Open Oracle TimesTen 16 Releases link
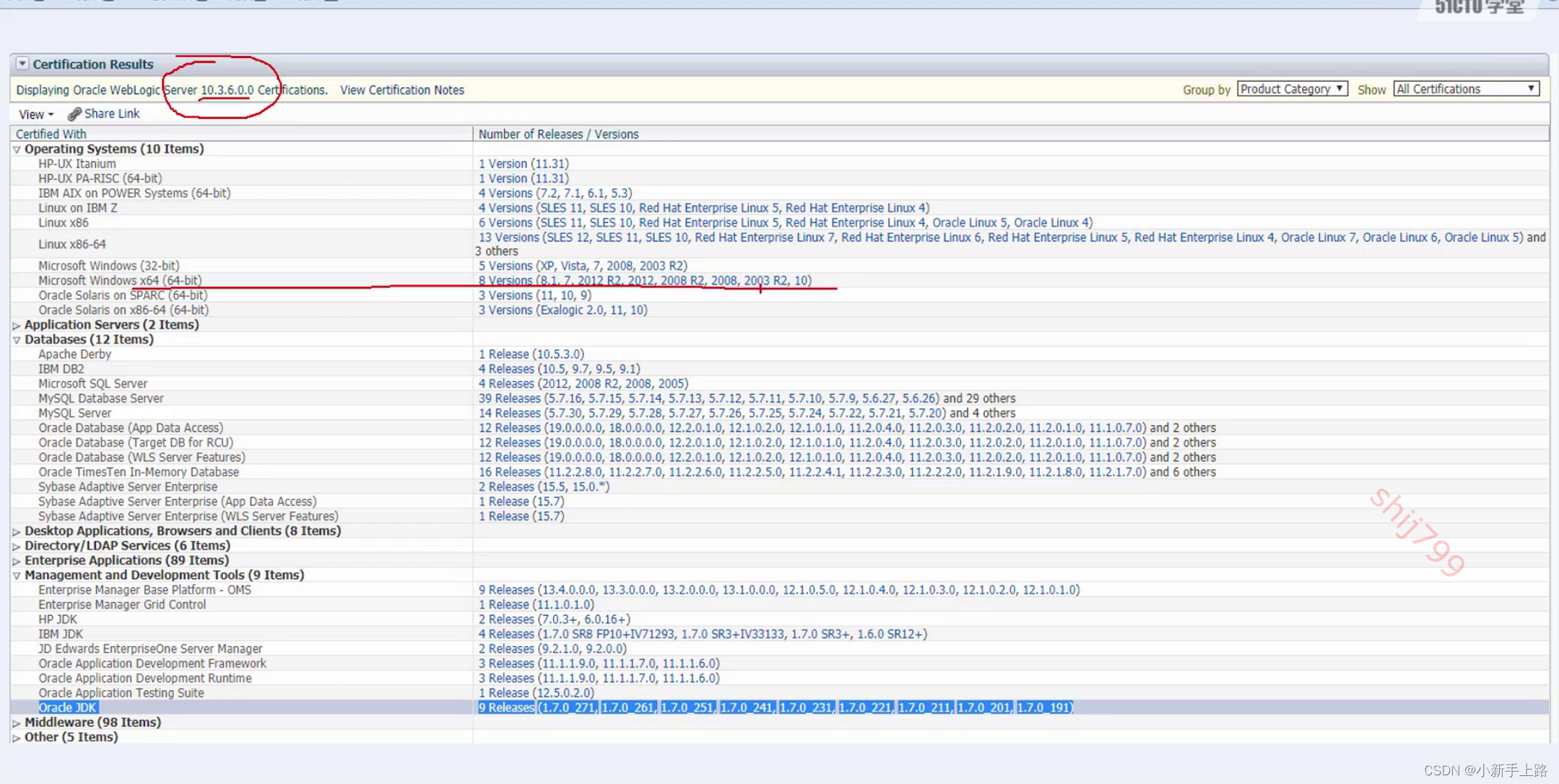This screenshot has height=784, width=1559. (x=812, y=472)
